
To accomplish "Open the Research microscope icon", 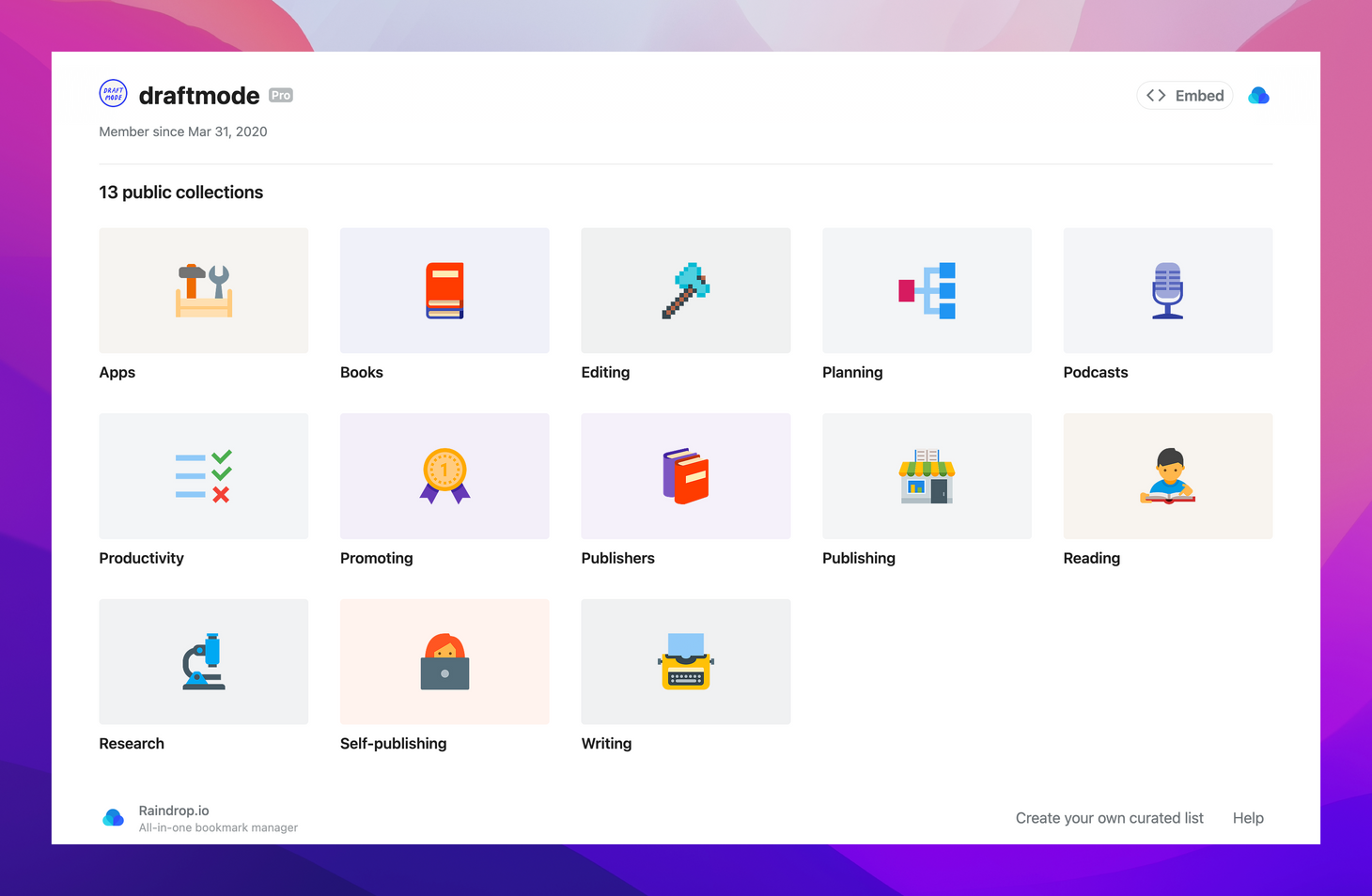I will tap(204, 661).
